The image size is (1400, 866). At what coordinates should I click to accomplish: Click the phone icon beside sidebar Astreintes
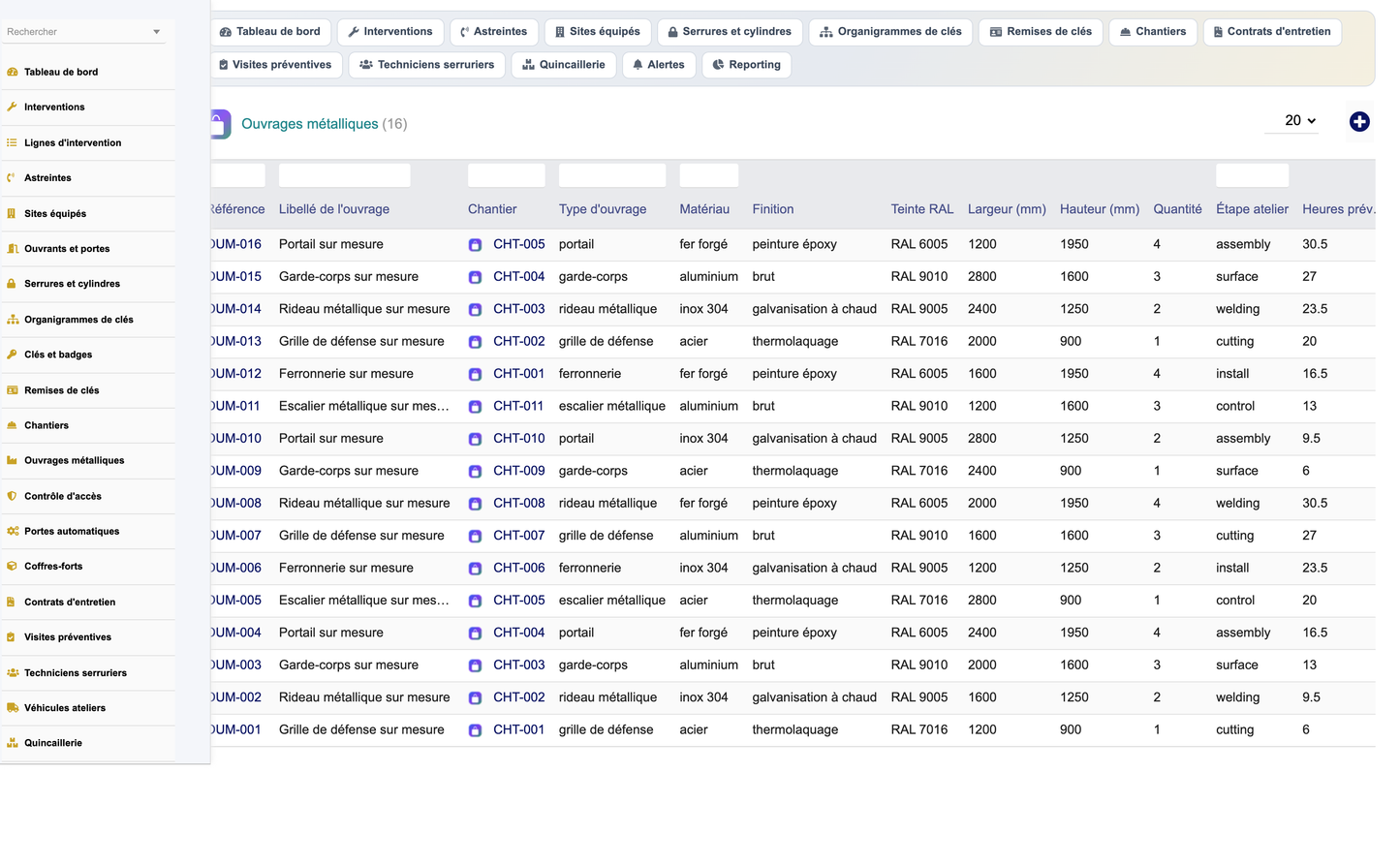pyautogui.click(x=12, y=177)
